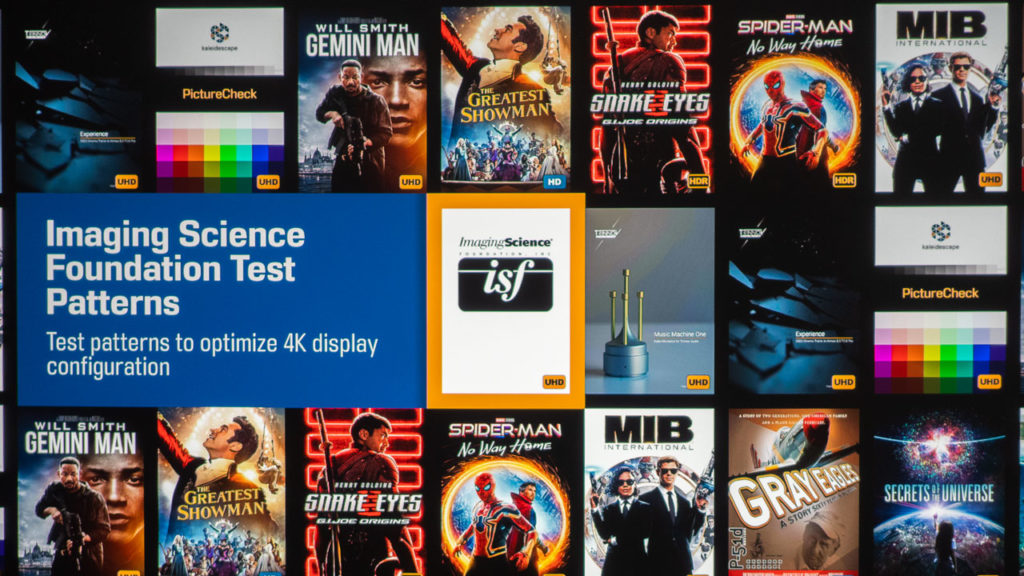Click the HDR badge on top Spider-Man poster
This screenshot has width=1024, height=576.
click(x=844, y=180)
